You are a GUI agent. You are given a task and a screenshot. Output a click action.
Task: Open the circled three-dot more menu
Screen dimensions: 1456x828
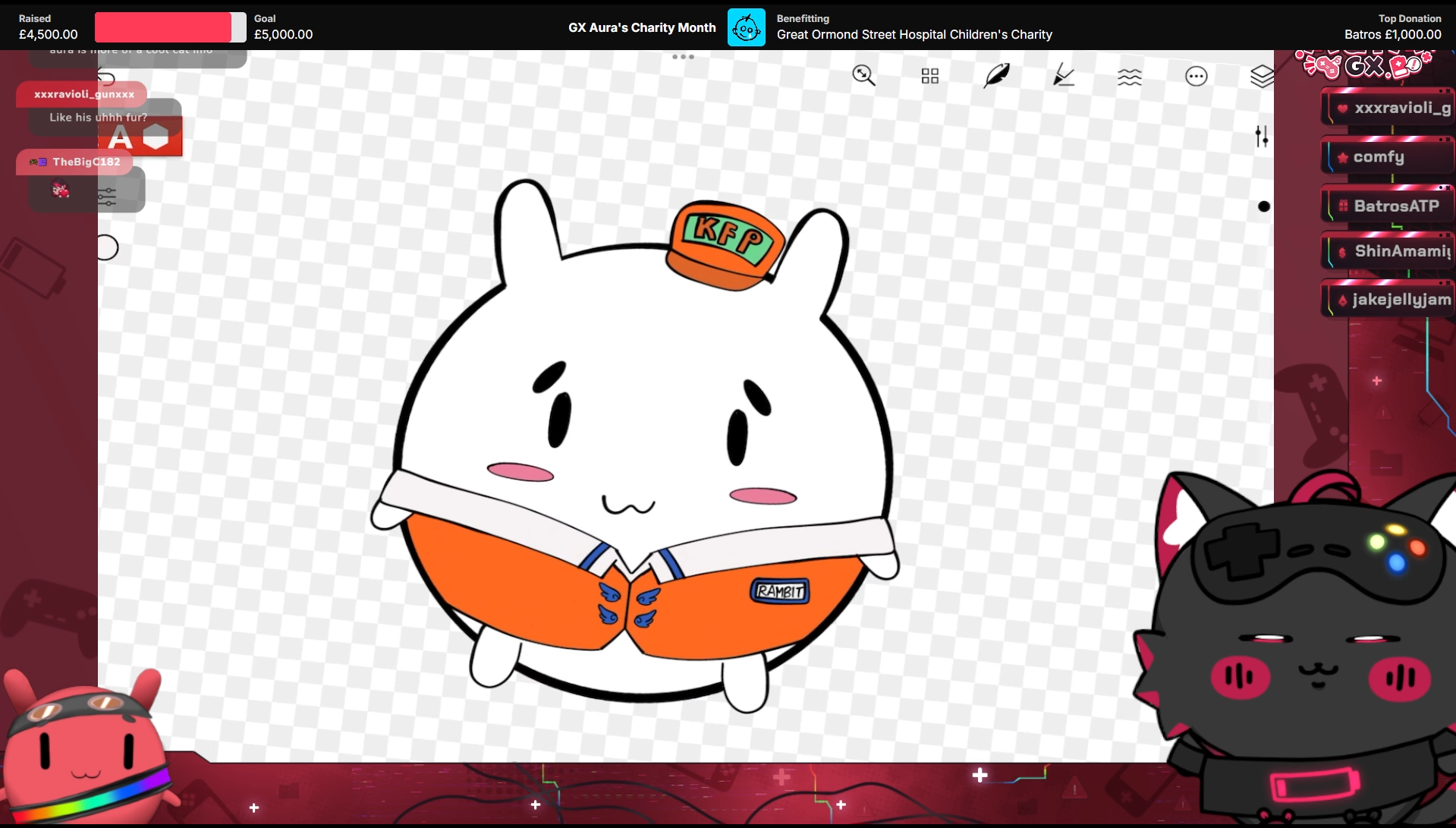click(x=1196, y=76)
